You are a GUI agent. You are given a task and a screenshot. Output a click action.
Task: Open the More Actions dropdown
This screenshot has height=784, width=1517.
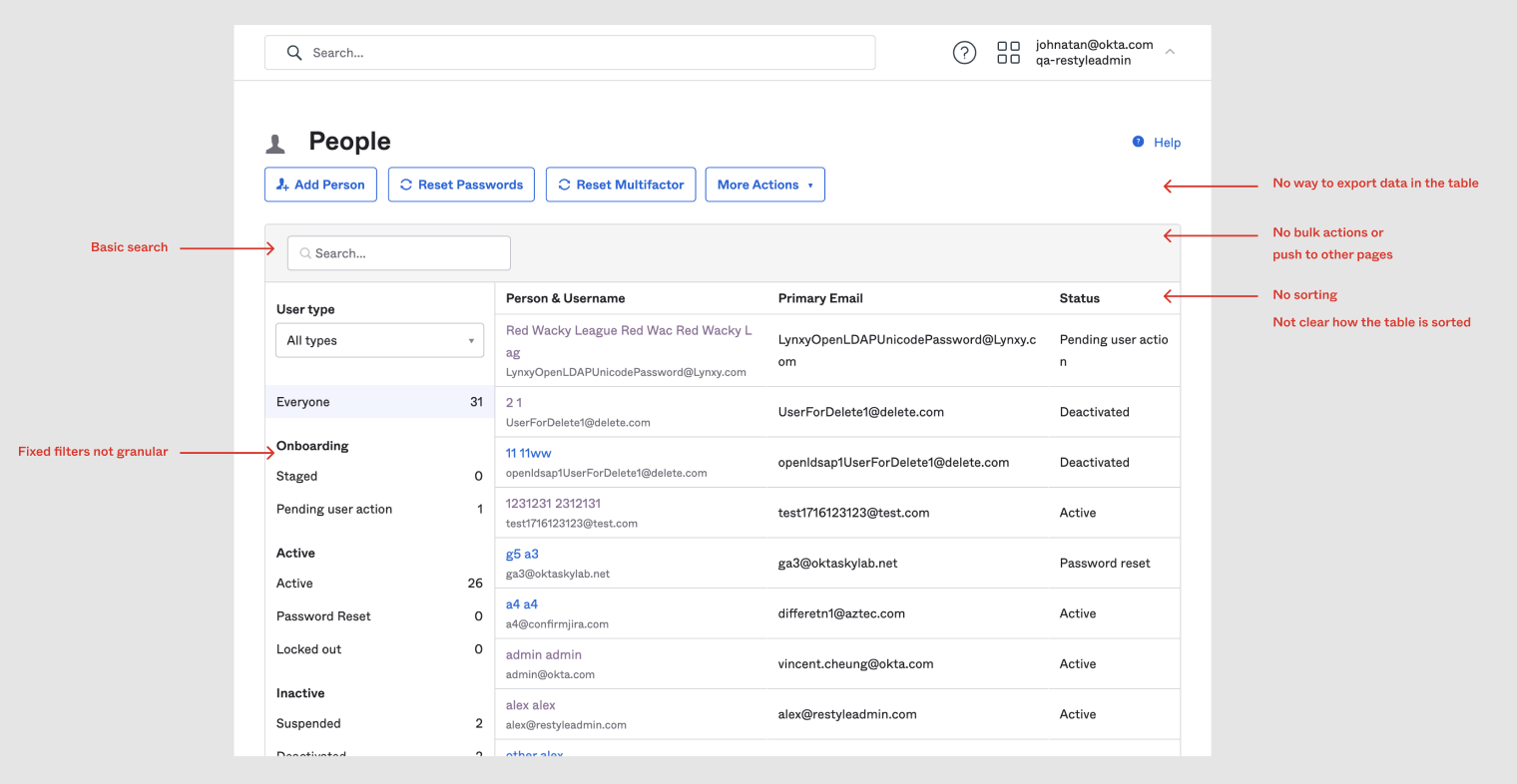[x=764, y=185]
